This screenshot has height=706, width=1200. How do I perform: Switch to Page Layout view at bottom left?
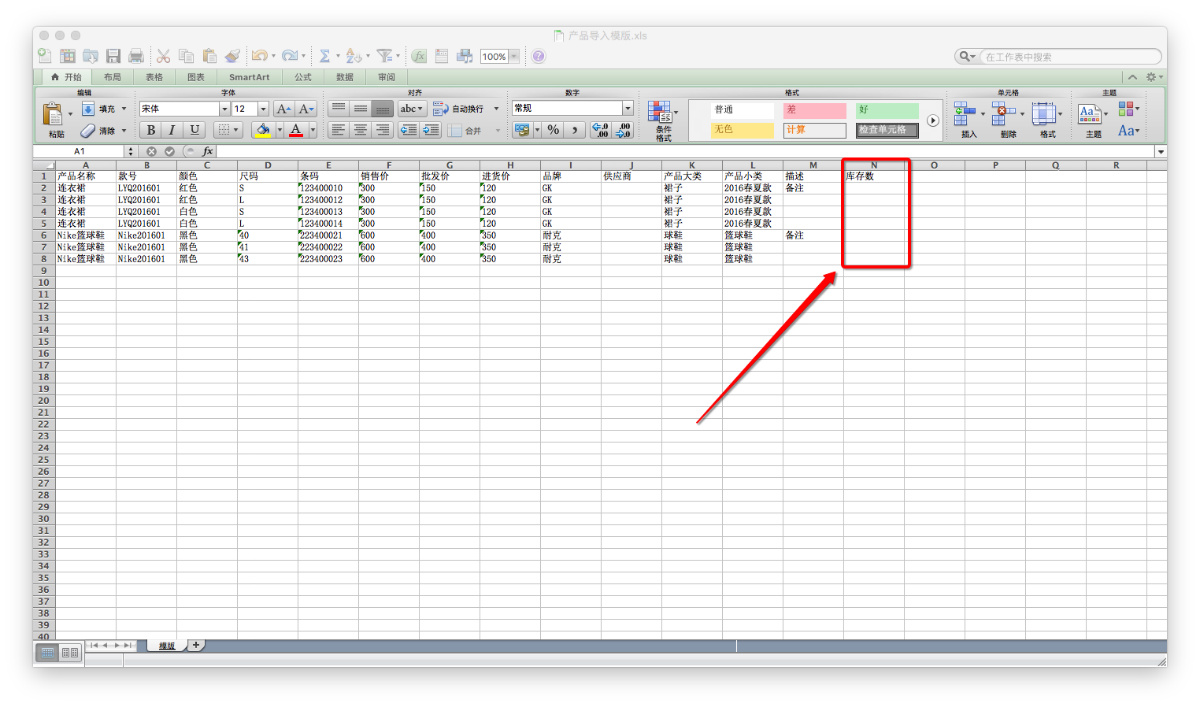tap(70, 652)
